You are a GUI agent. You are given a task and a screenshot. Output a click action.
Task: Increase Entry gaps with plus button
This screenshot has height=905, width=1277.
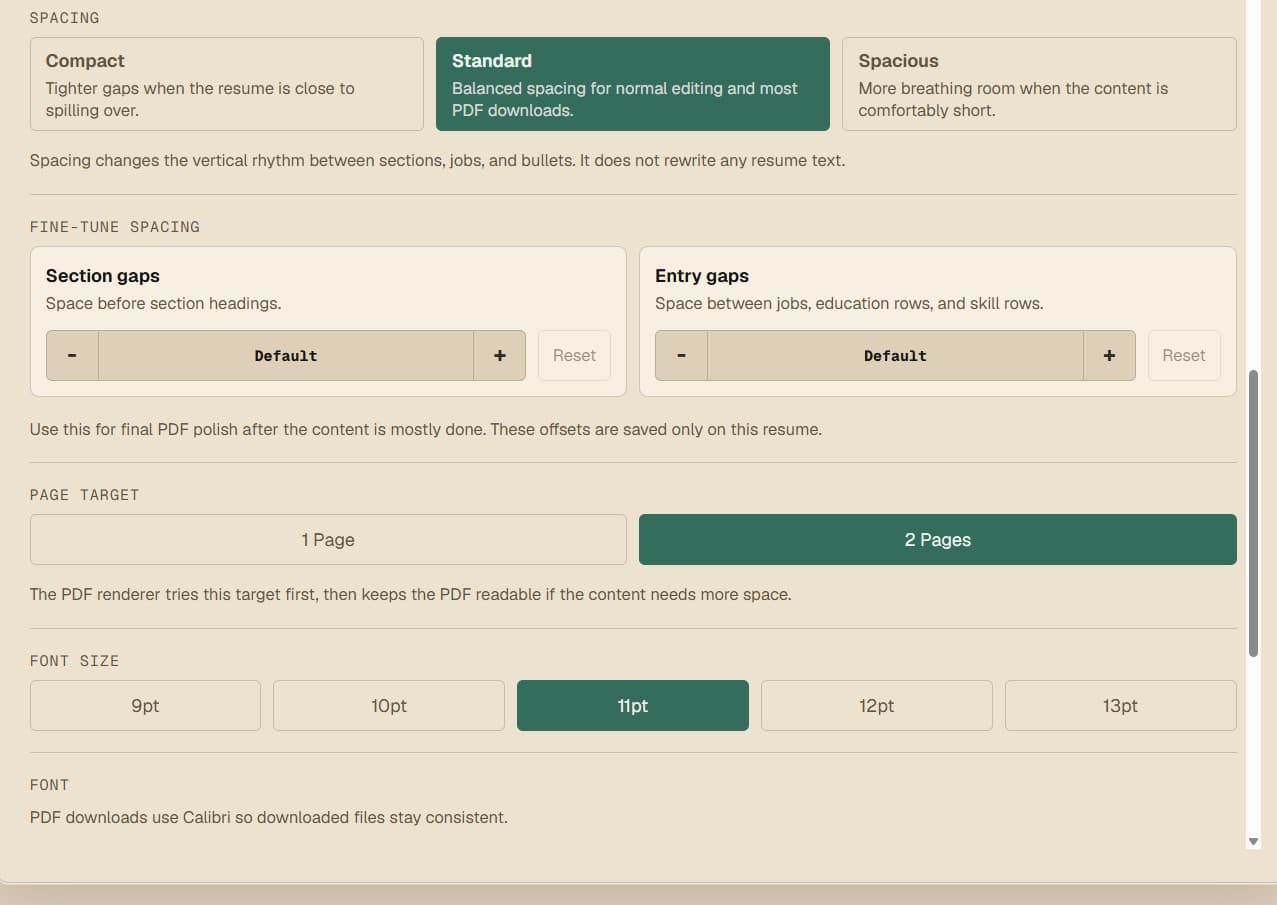pos(1109,356)
